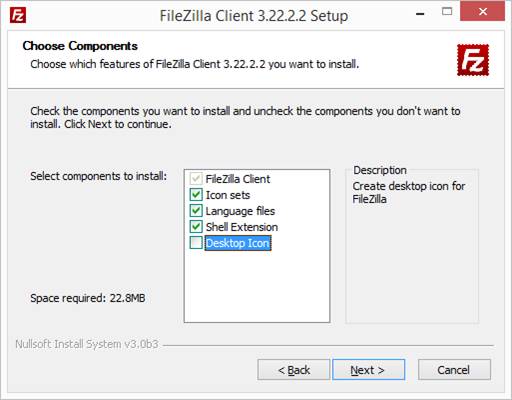Click the greyed FileZilla Client checkbox

pos(196,179)
